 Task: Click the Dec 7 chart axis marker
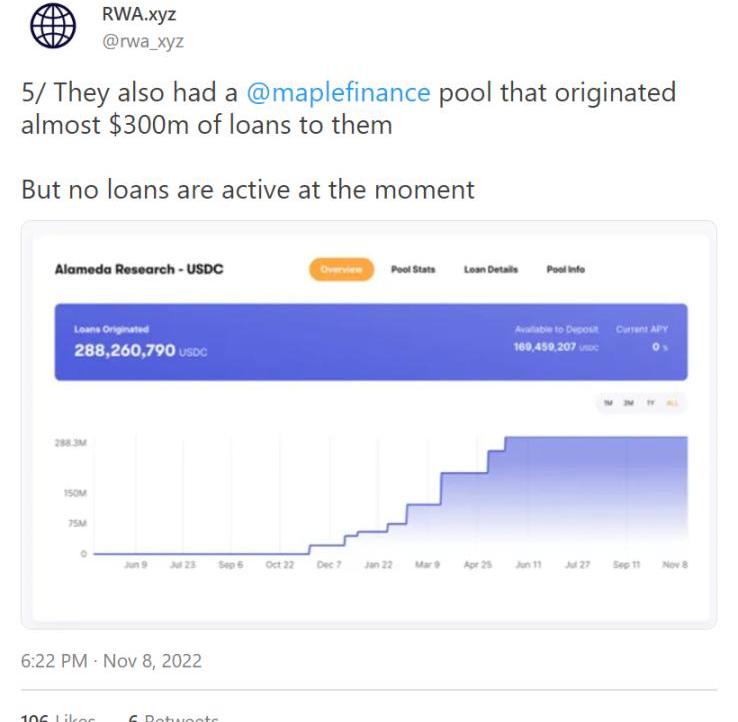click(x=327, y=565)
